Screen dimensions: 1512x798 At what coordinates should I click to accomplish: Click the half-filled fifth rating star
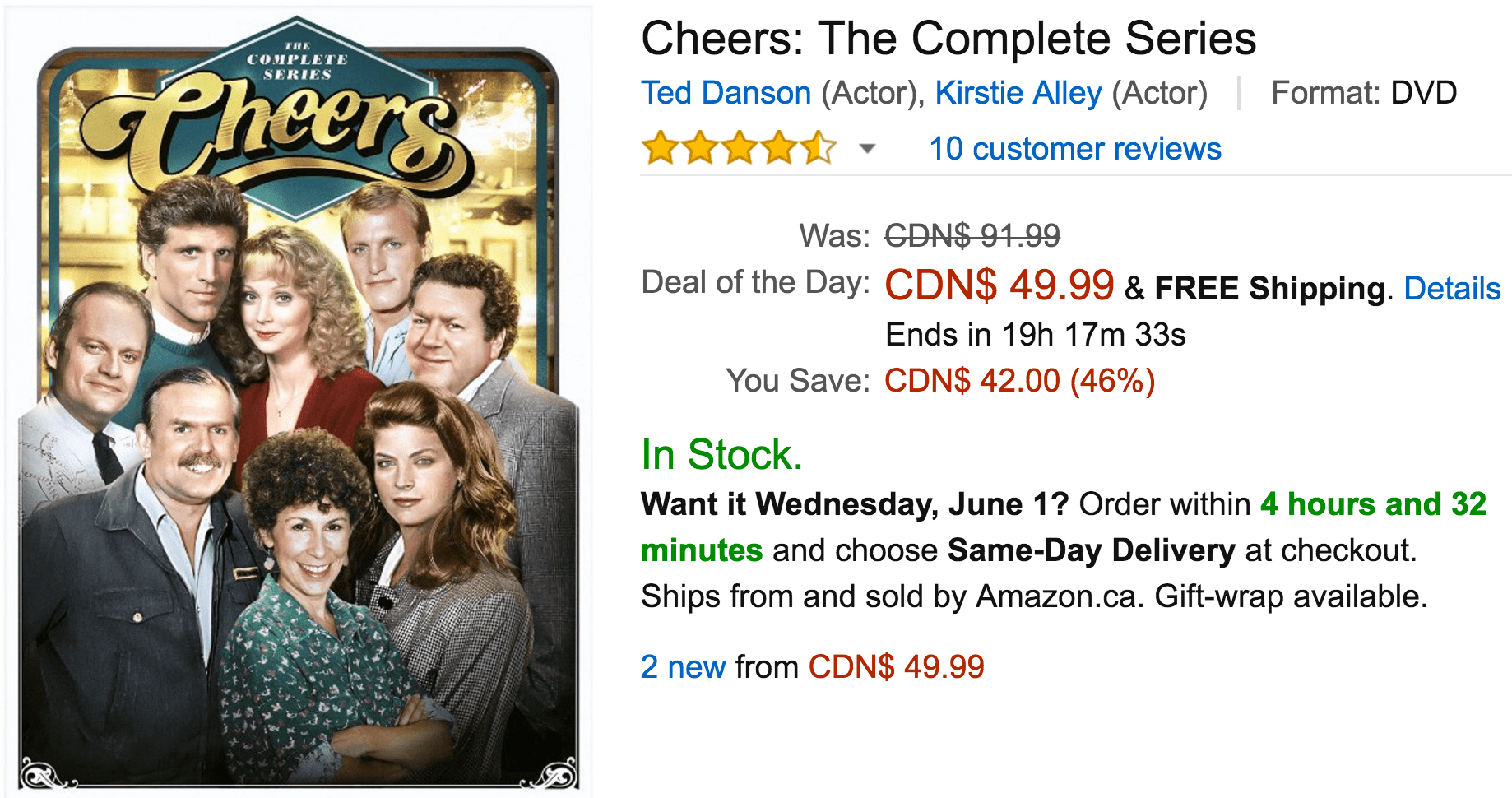[x=819, y=148]
